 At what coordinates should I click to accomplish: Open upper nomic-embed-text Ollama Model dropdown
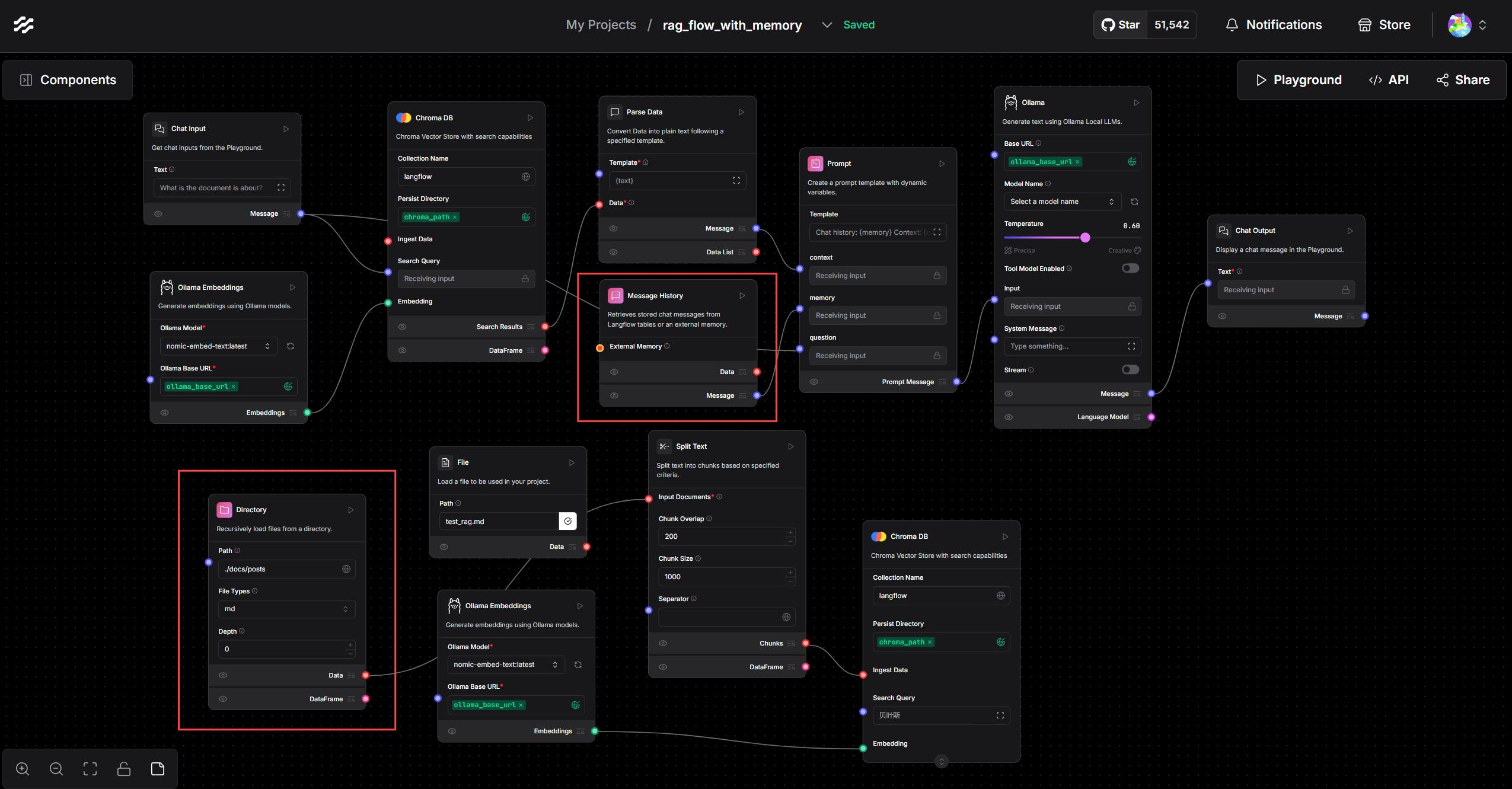click(218, 346)
